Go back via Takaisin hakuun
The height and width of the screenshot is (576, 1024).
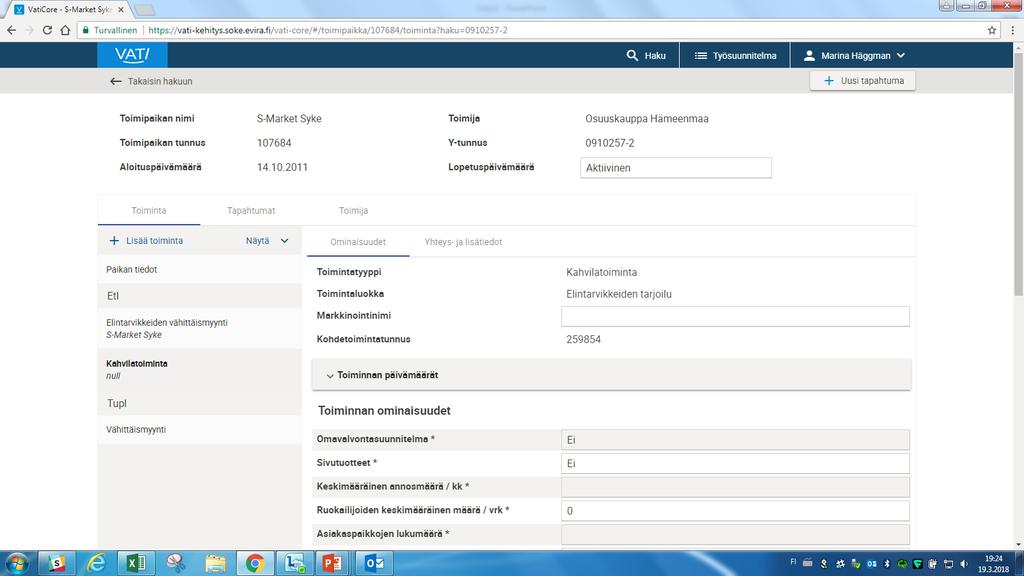[x=152, y=82]
